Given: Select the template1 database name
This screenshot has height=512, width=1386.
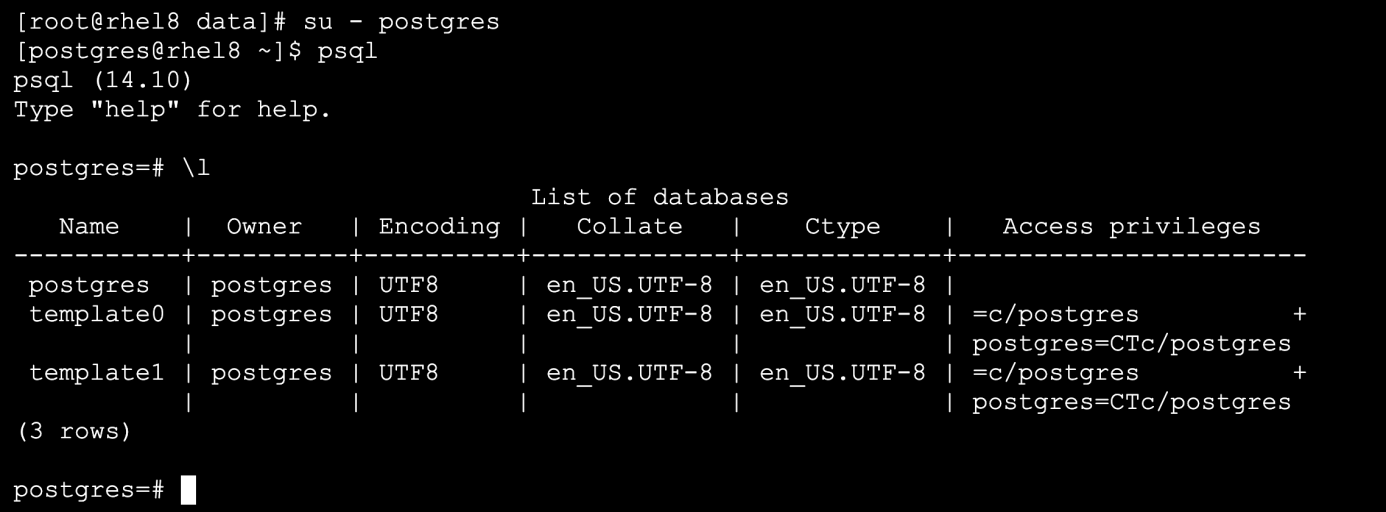Looking at the screenshot, I should (96, 372).
